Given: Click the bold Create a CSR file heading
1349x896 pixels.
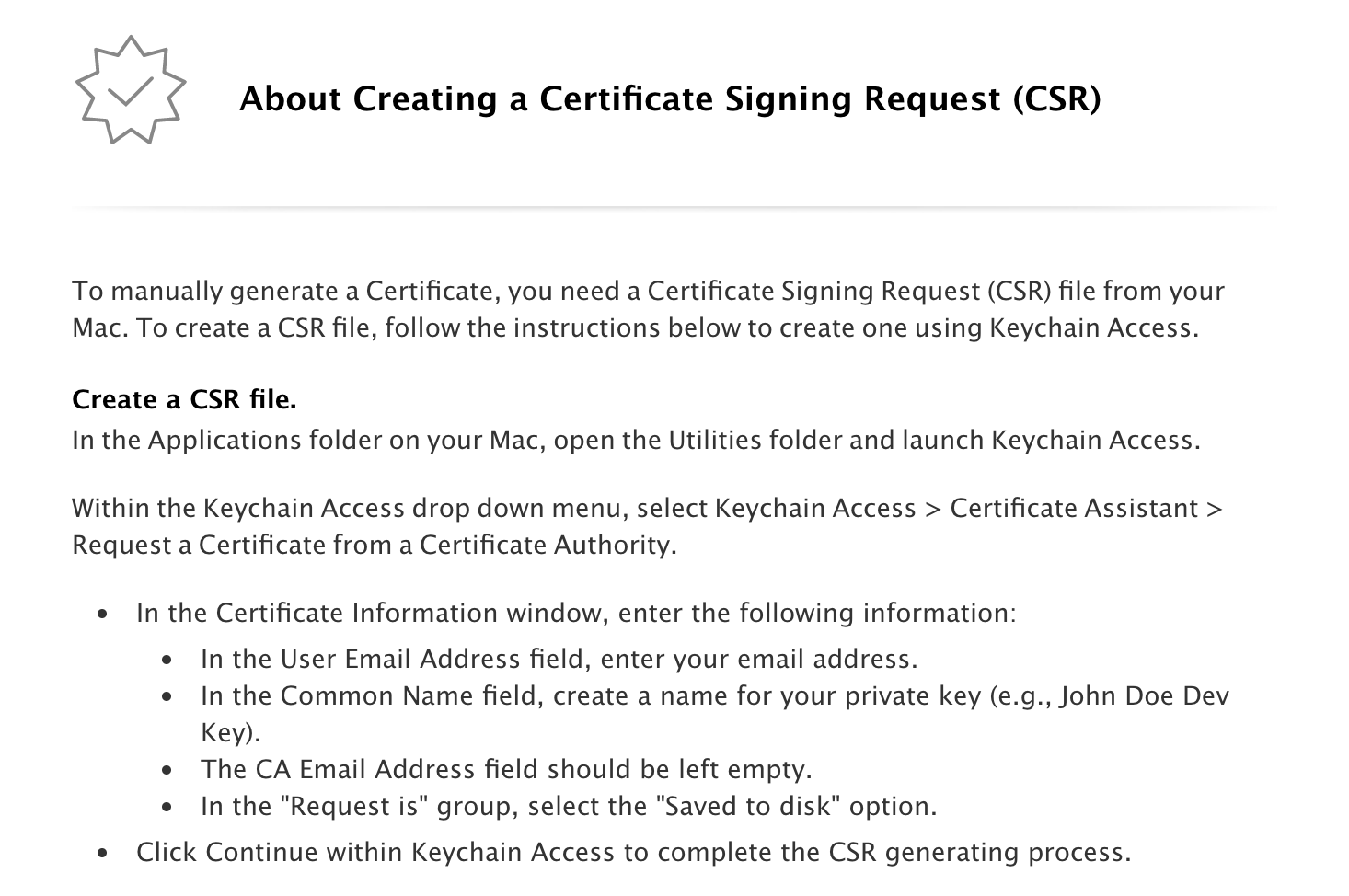Looking at the screenshot, I should click(x=184, y=400).
